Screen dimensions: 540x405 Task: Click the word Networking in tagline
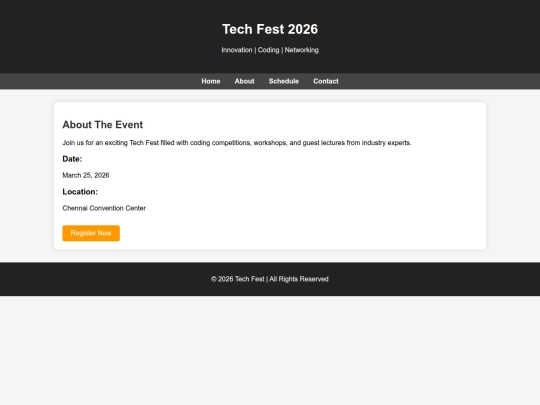pyautogui.click(x=301, y=50)
